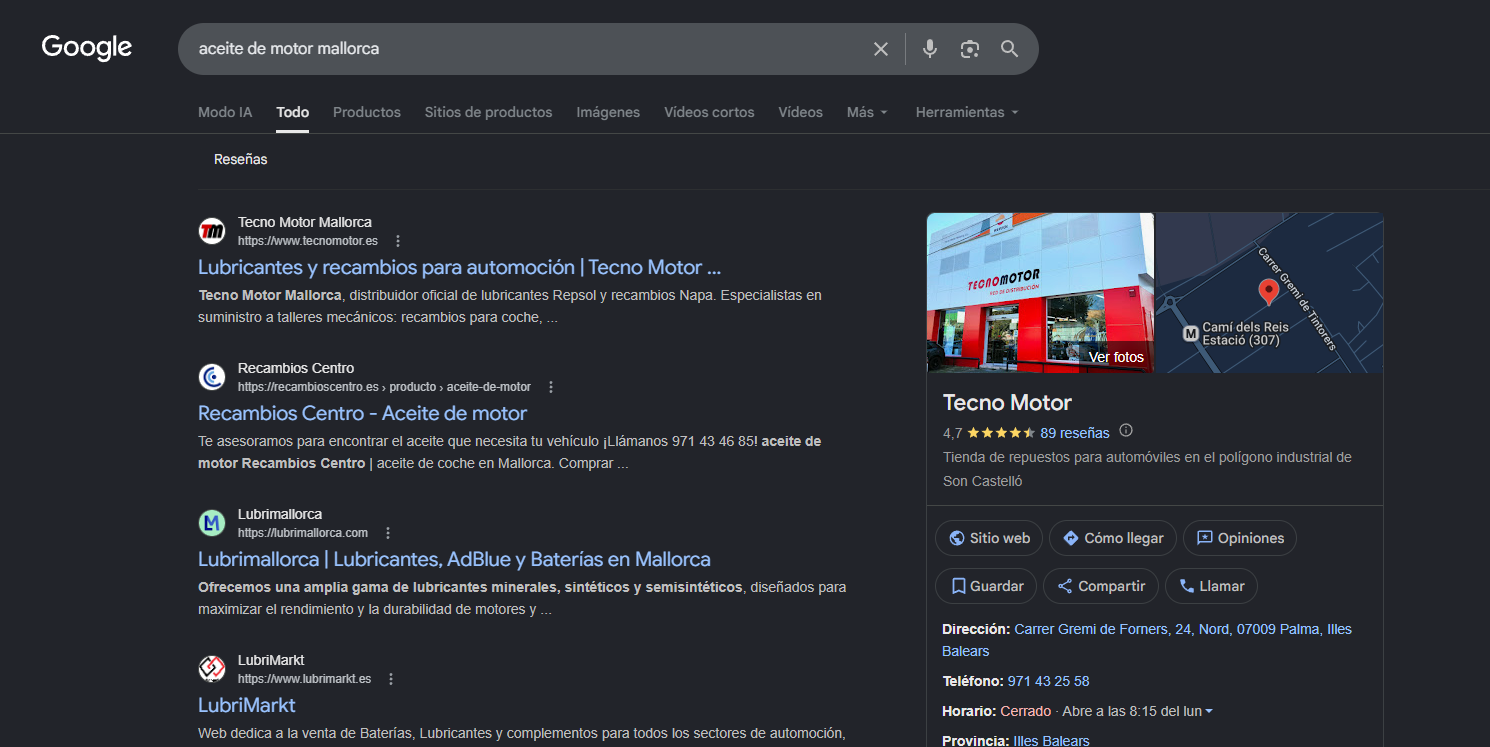1490x747 pixels.
Task: Click the Llamar button
Action: 1211,586
